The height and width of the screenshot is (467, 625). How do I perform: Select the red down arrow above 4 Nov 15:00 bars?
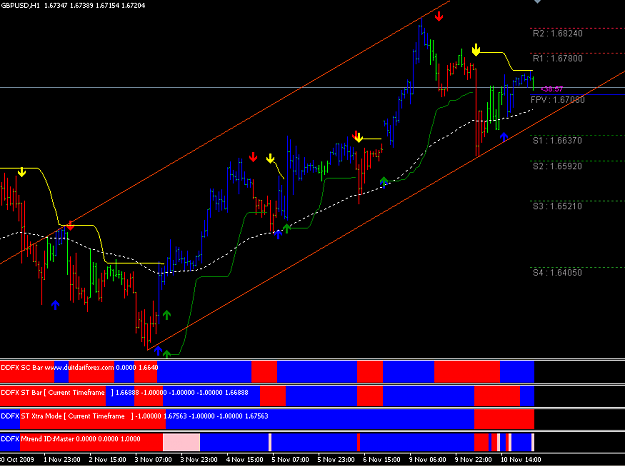click(x=253, y=157)
